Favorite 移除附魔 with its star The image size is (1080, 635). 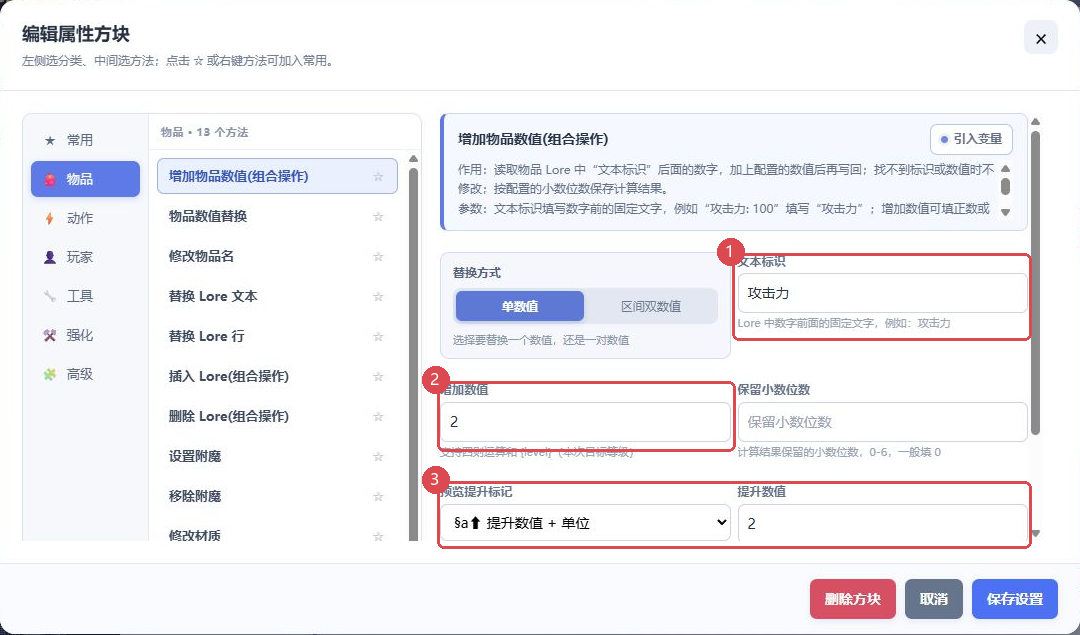coord(378,496)
